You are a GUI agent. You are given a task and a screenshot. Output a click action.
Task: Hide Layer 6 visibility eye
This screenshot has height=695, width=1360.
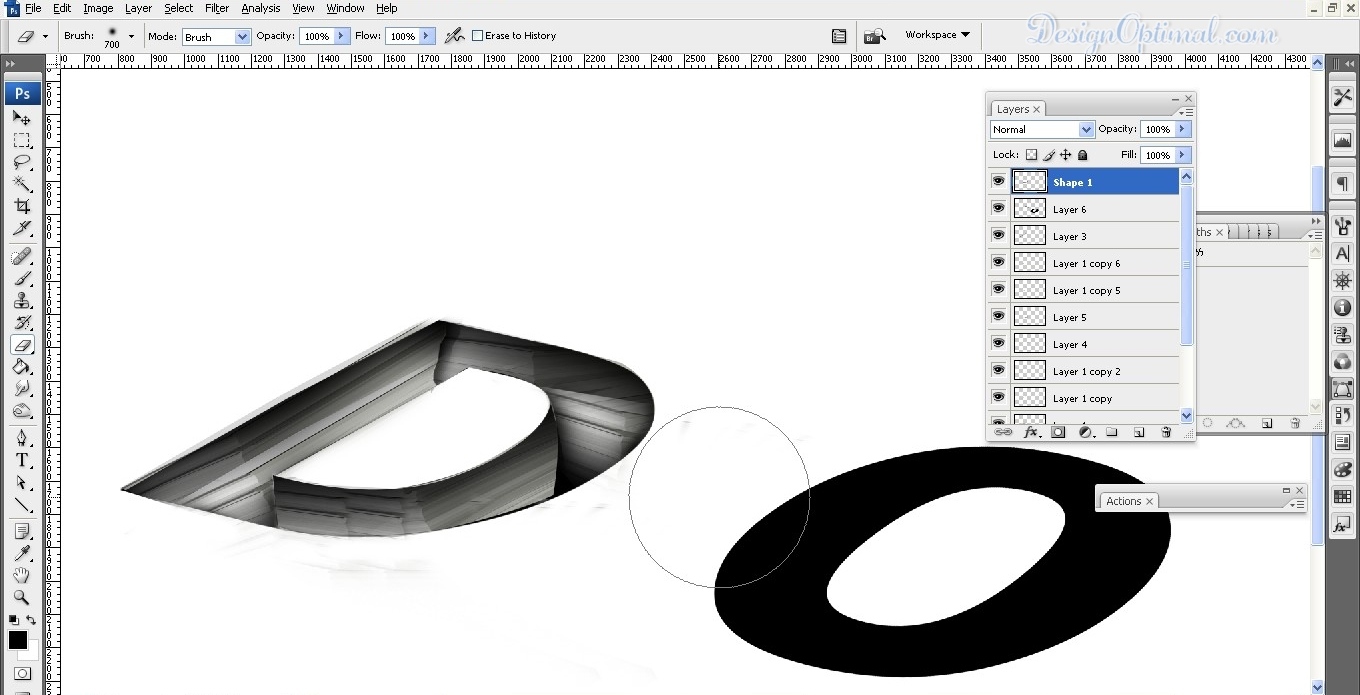[998, 208]
